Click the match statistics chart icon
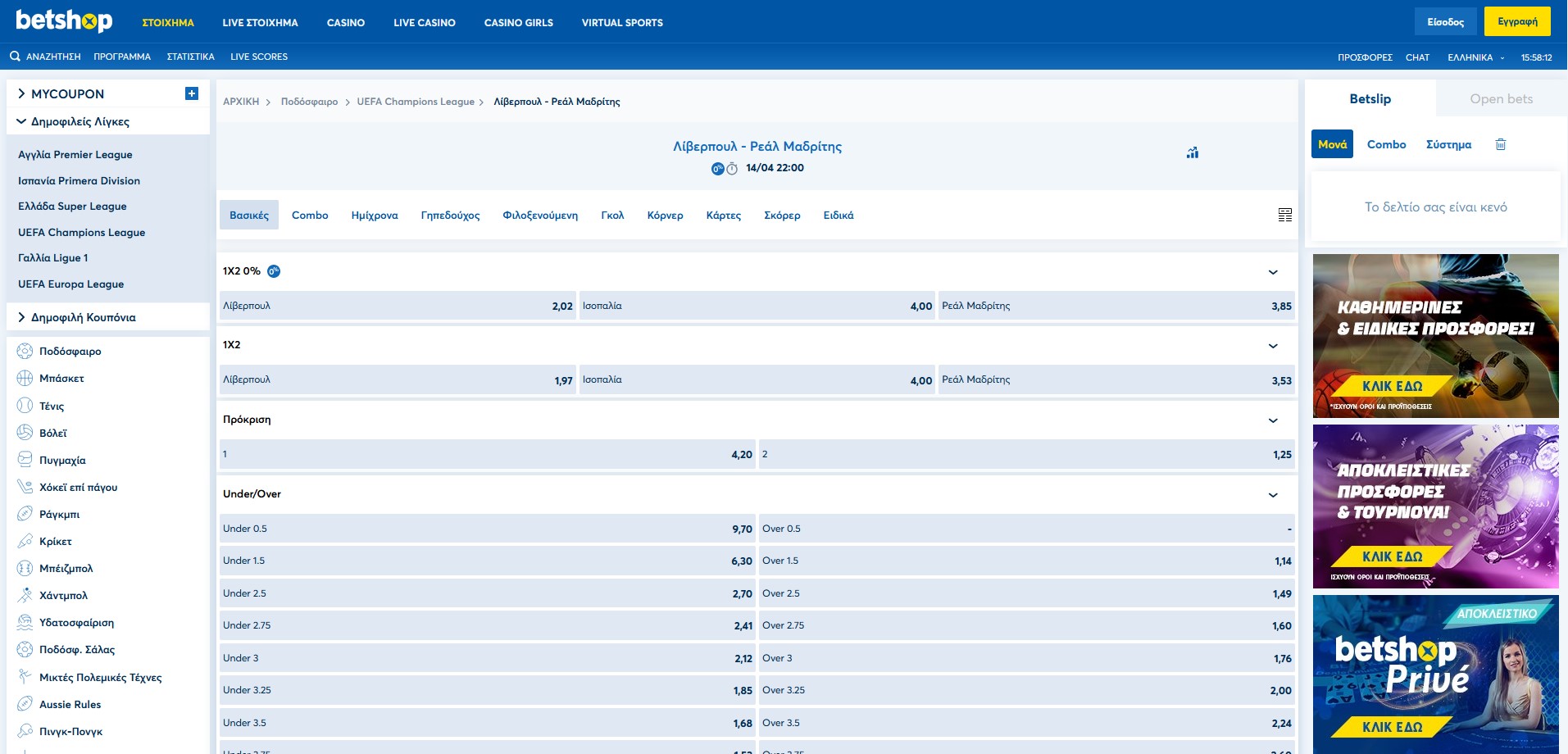This screenshot has height=754, width=1568. coord(1193,152)
